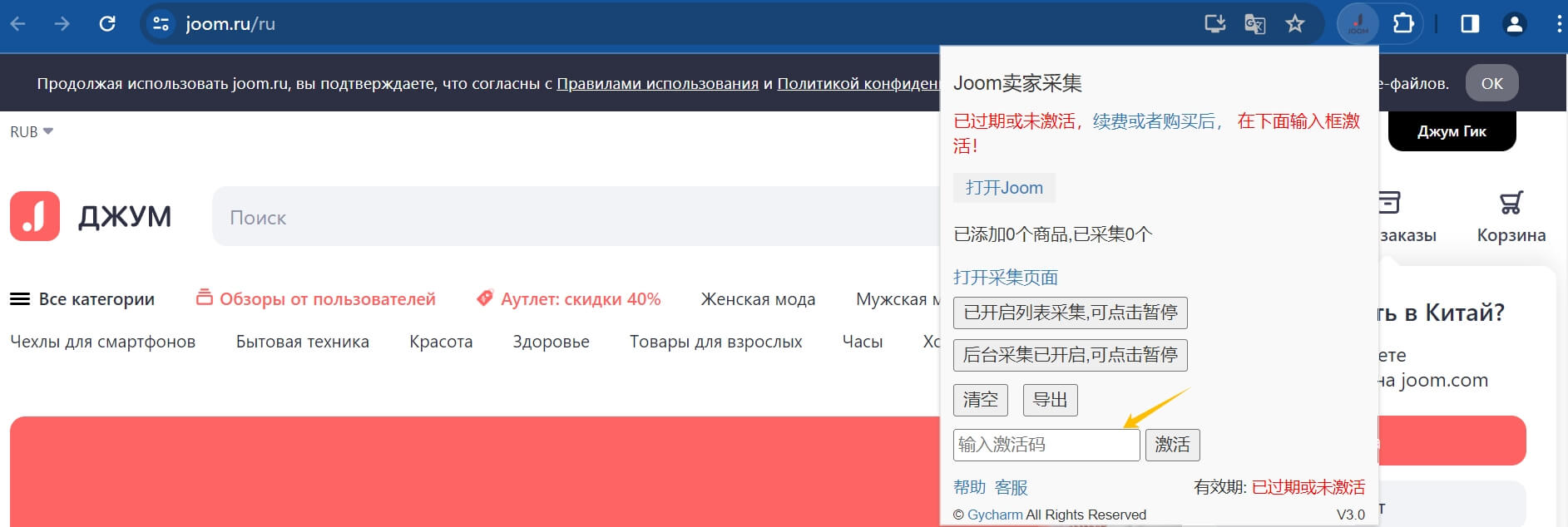Open Аутлет: скидки 40% menu item
The image size is (1568, 527).
(x=568, y=299)
